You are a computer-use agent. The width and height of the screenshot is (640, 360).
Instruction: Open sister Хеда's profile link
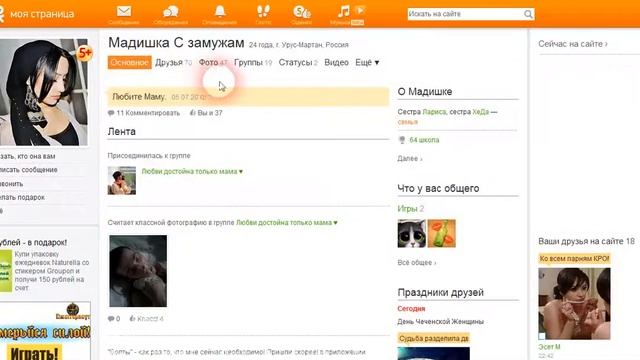(480, 112)
